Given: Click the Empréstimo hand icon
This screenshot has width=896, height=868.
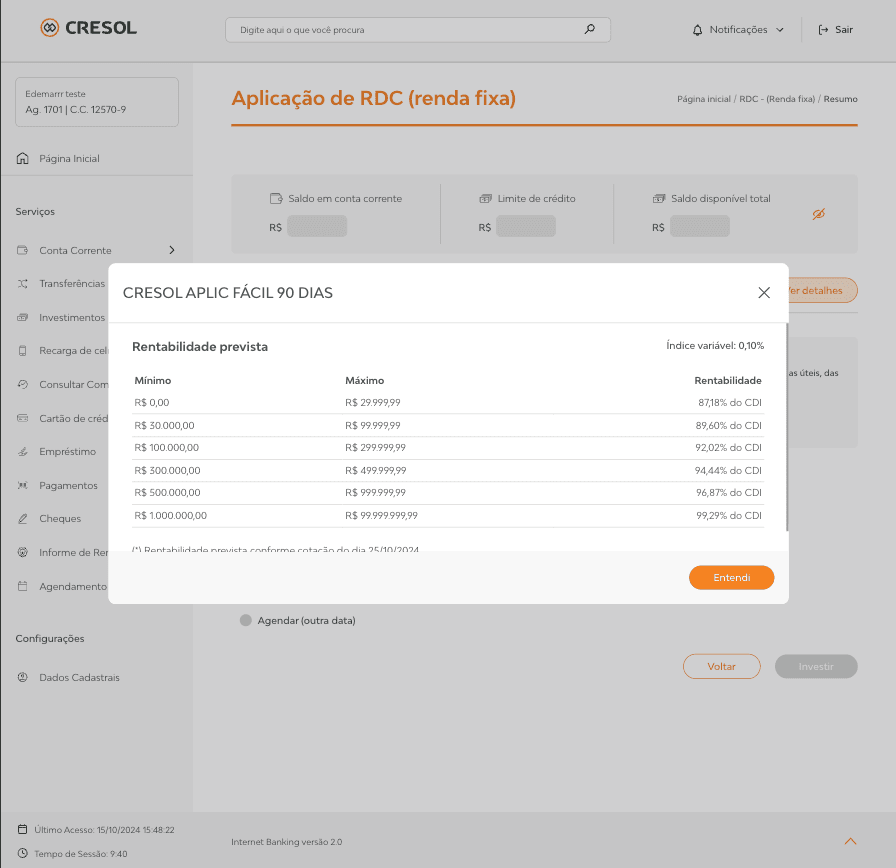Looking at the screenshot, I should point(22,451).
